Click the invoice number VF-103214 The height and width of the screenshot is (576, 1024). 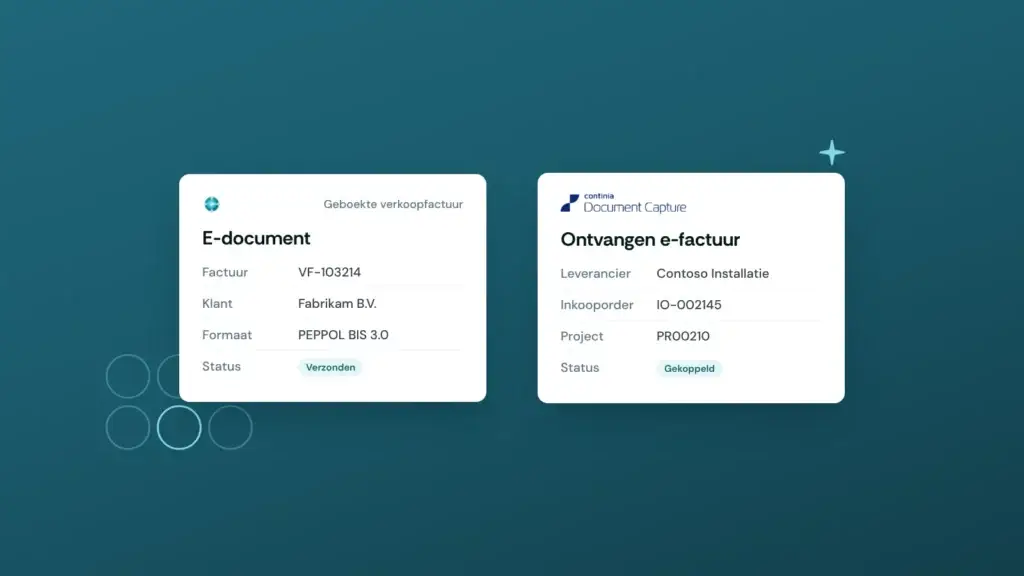click(329, 272)
